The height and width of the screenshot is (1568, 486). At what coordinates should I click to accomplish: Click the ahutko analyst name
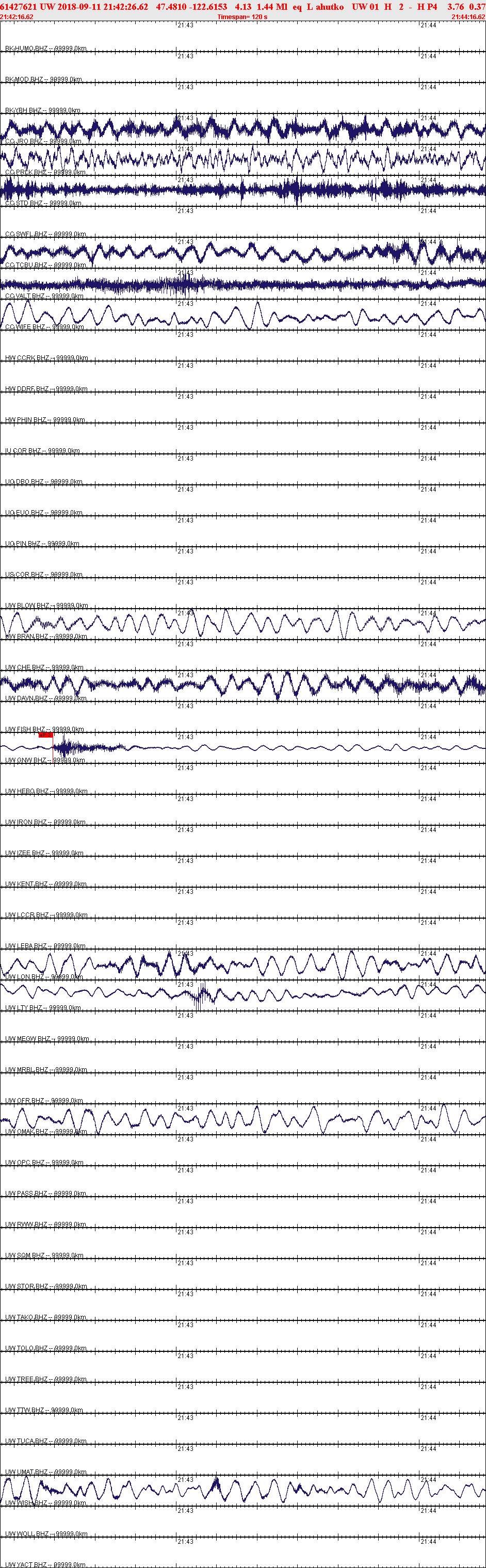[x=330, y=7]
